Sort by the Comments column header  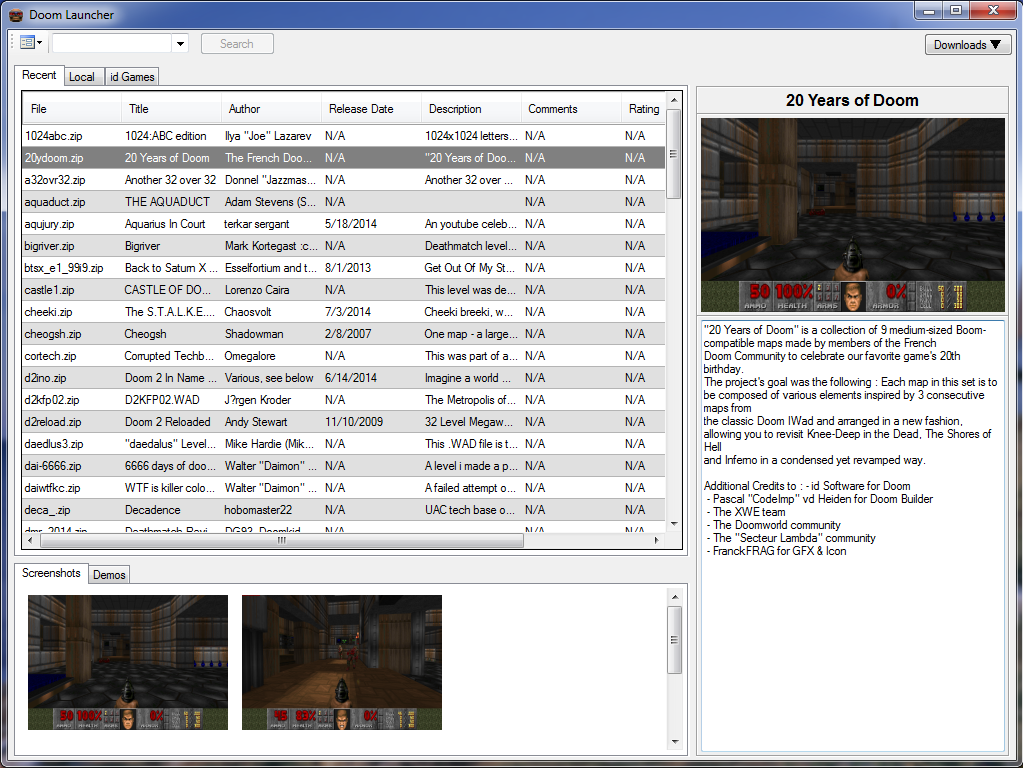click(x=571, y=109)
